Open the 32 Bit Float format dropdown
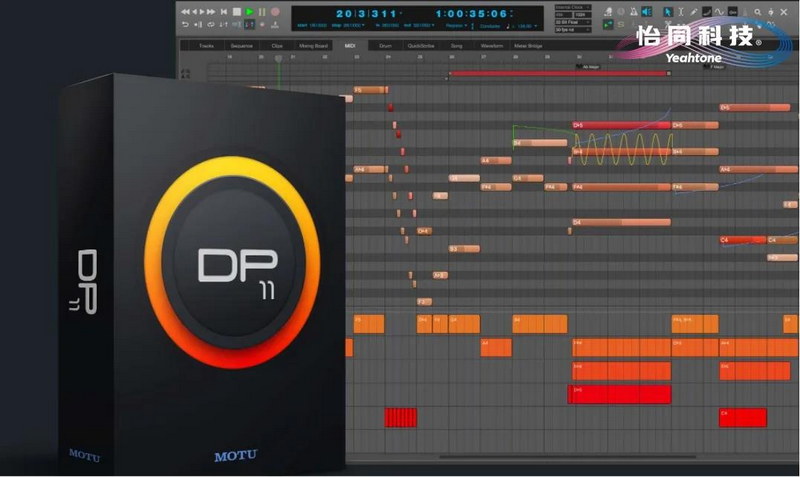This screenshot has width=800, height=477. tap(573, 22)
